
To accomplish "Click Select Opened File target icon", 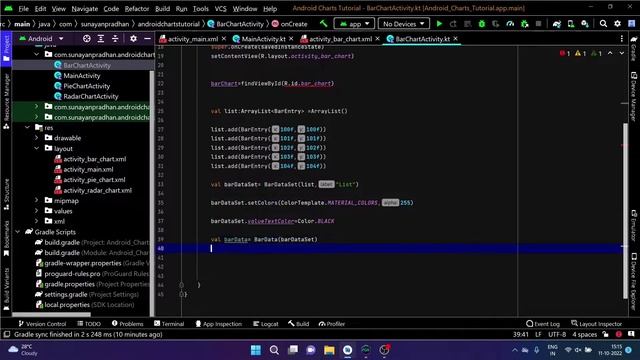I will (87, 38).
